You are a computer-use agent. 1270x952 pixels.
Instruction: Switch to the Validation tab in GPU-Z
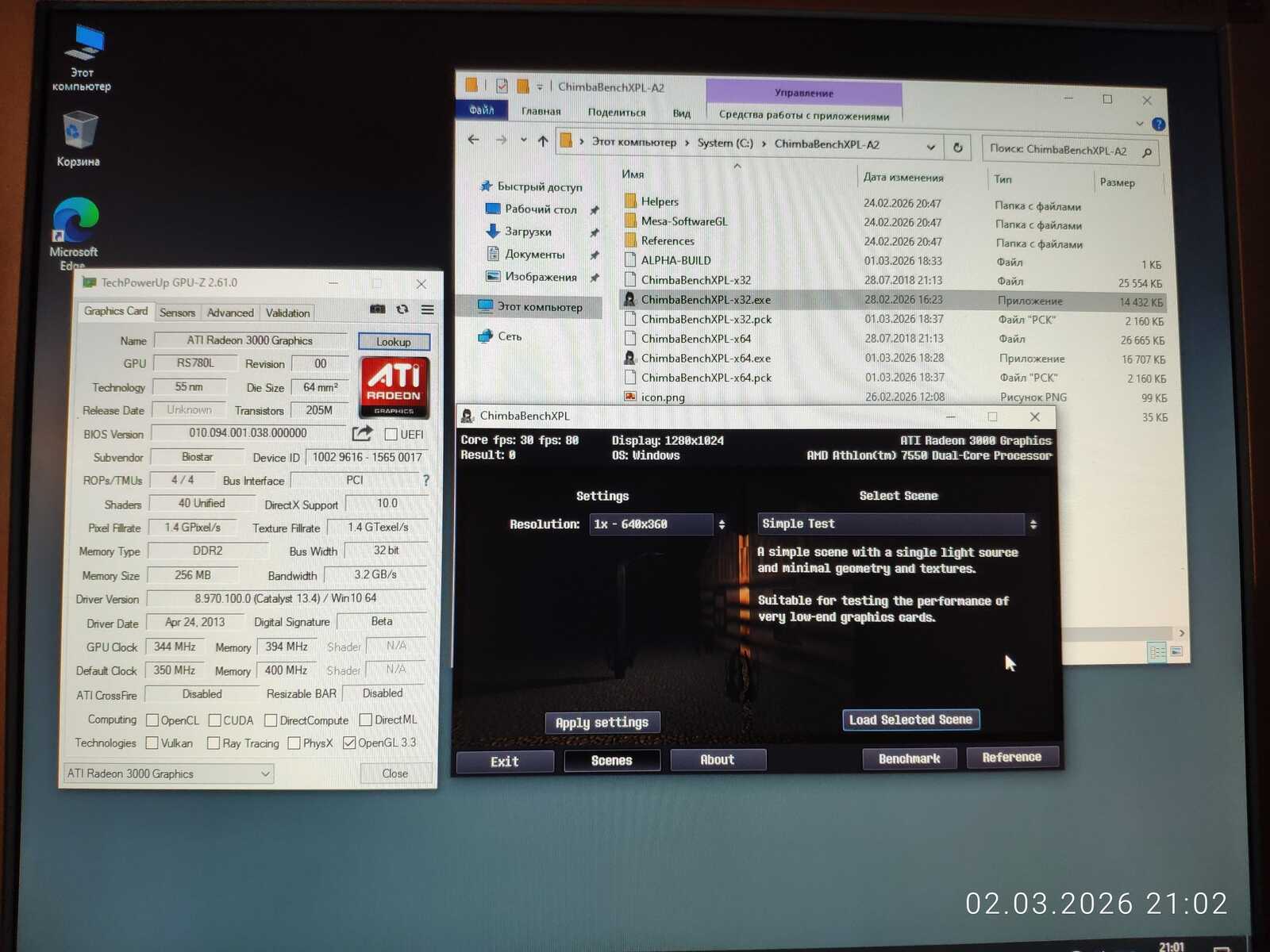pos(287,313)
